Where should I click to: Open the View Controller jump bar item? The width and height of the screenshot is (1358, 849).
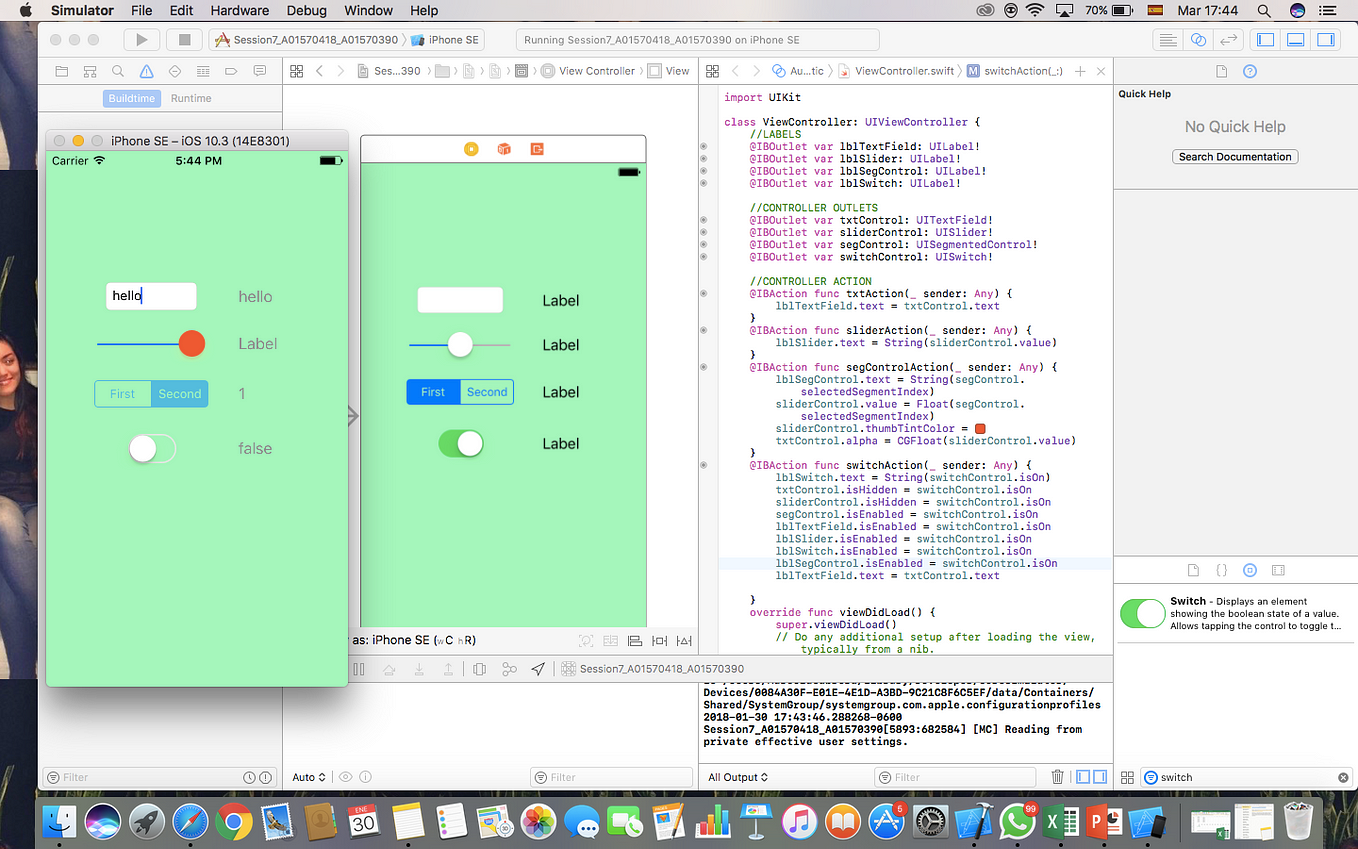coord(588,71)
